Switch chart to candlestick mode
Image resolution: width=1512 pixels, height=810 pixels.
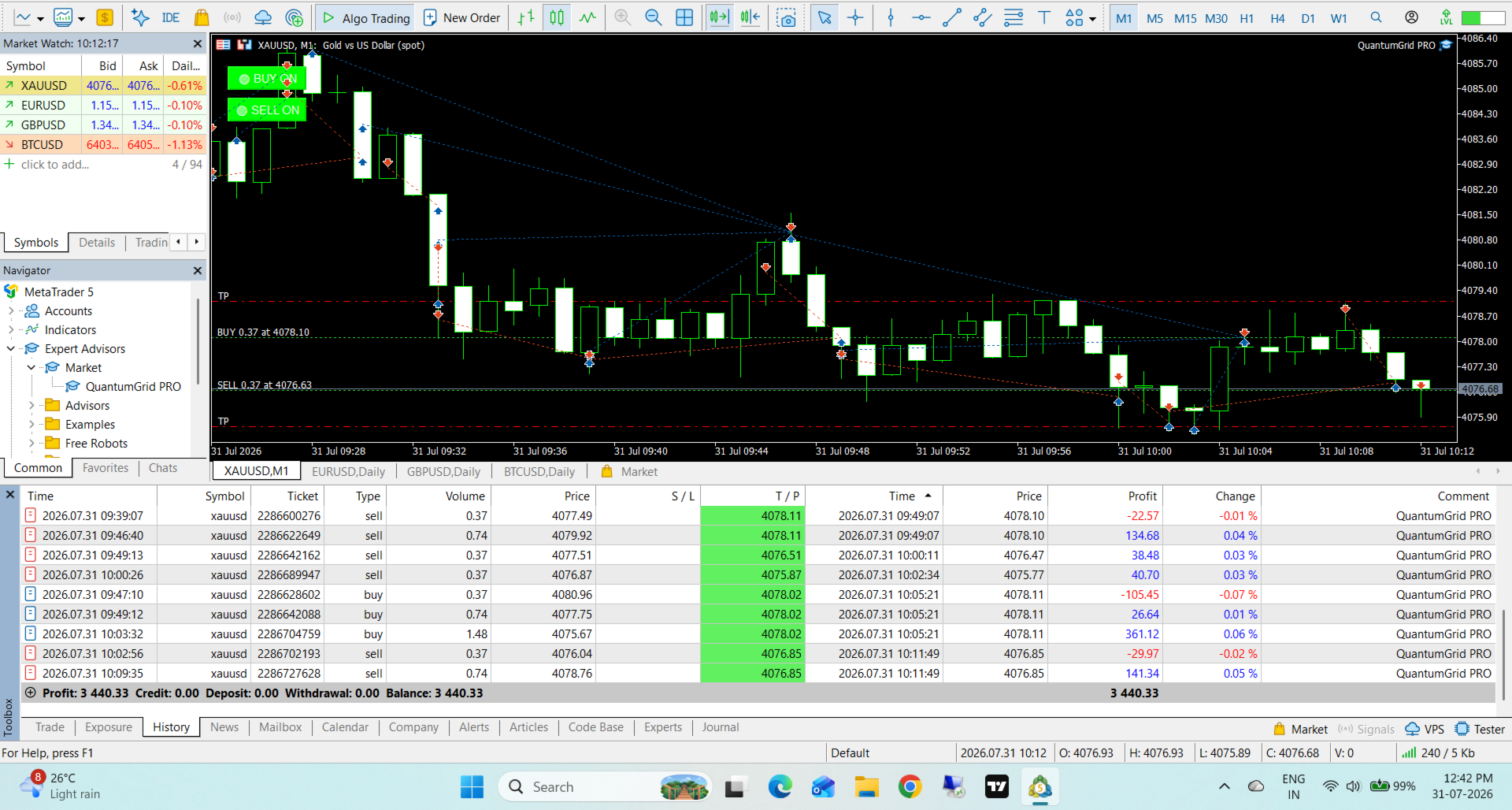pyautogui.click(x=557, y=17)
